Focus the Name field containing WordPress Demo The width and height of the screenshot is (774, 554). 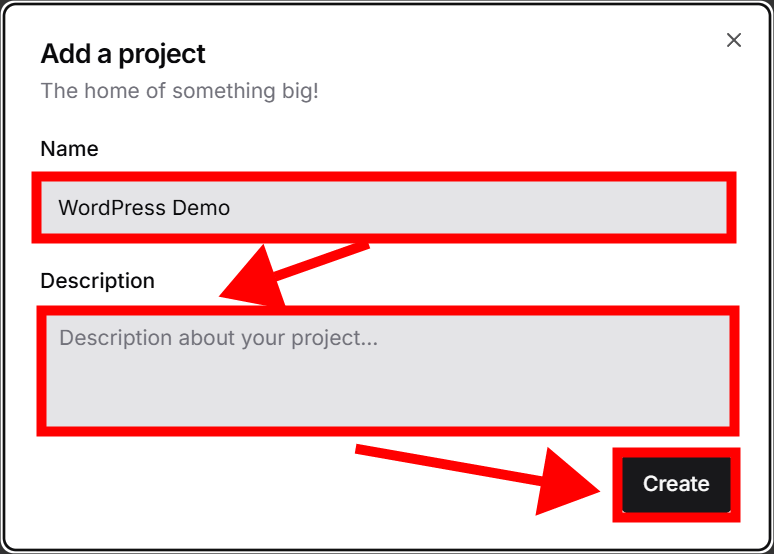tap(384, 208)
